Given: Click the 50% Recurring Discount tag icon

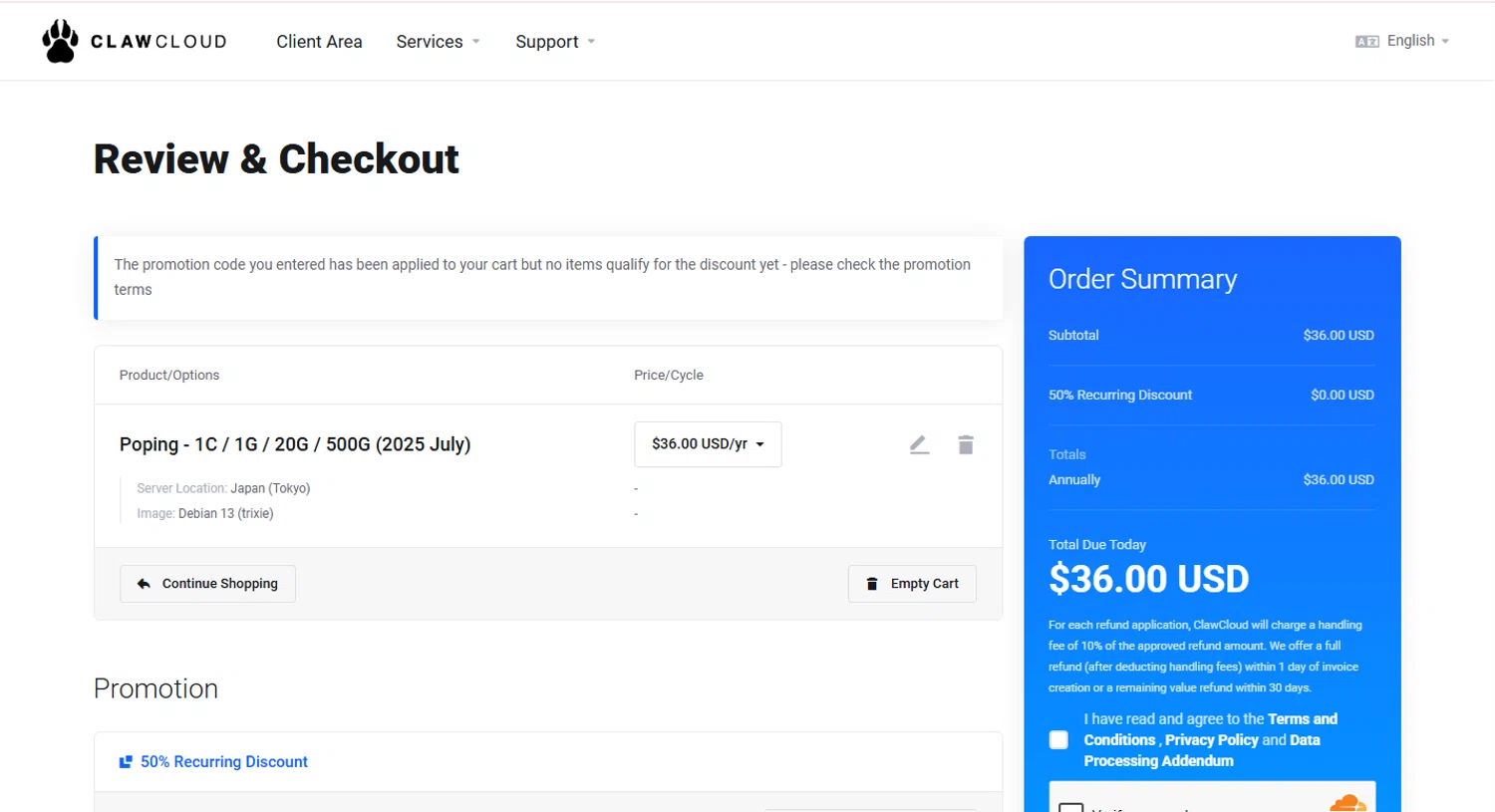Looking at the screenshot, I should point(126,762).
